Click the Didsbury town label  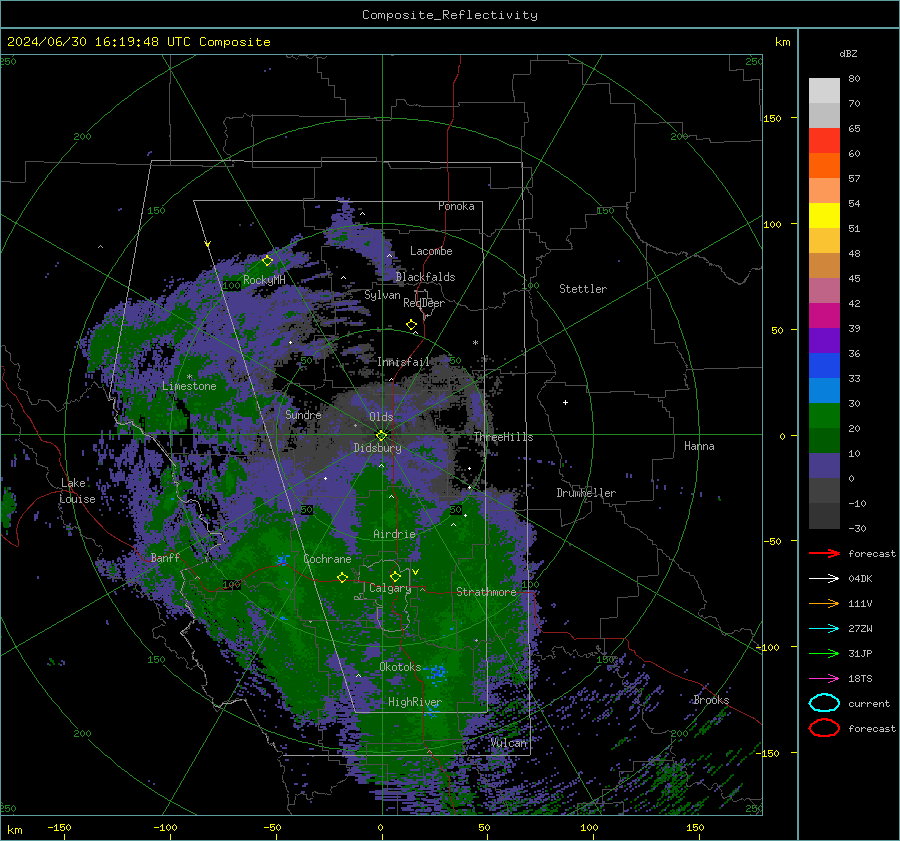coord(377,448)
